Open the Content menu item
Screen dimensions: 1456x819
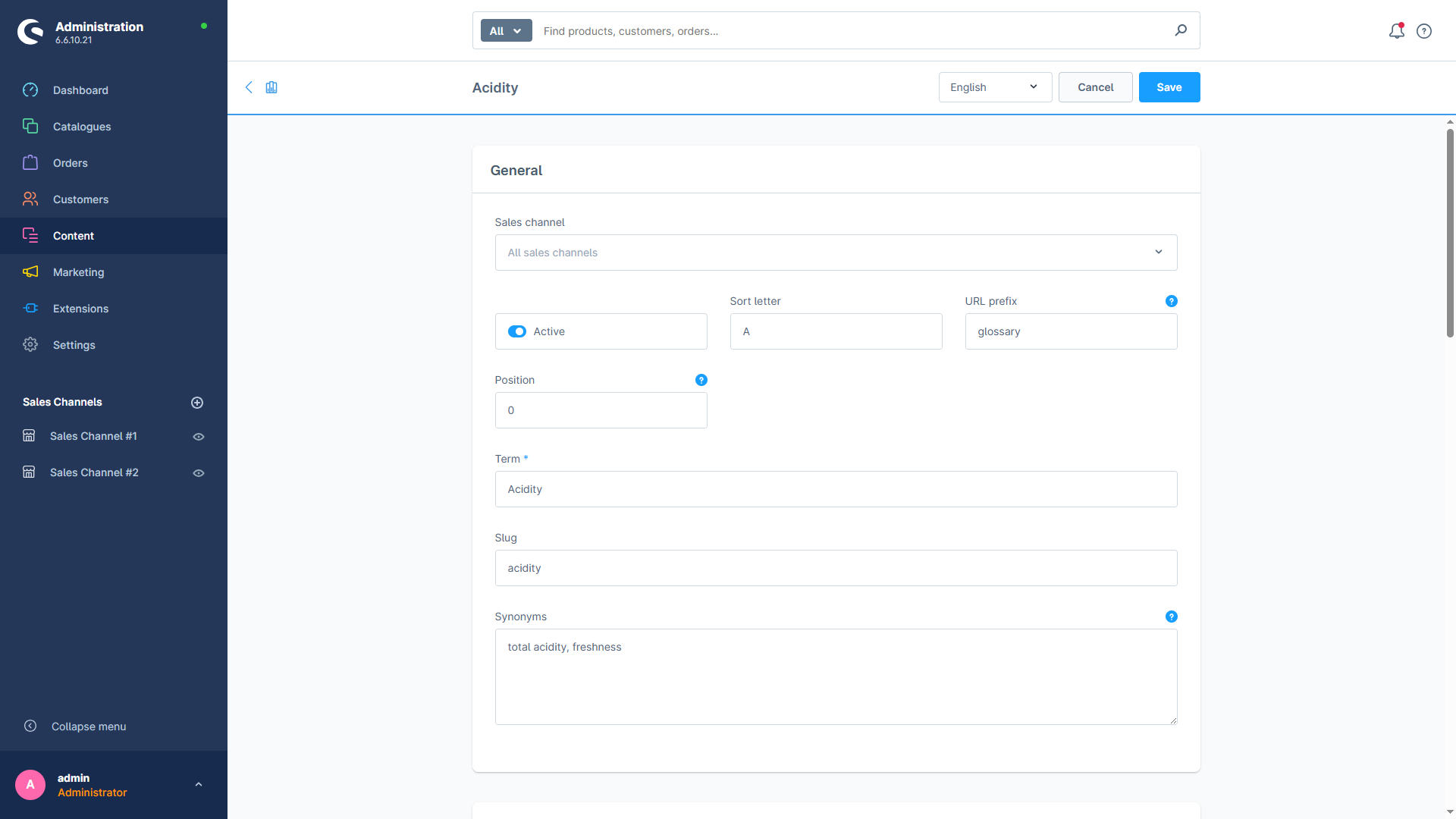(x=114, y=236)
